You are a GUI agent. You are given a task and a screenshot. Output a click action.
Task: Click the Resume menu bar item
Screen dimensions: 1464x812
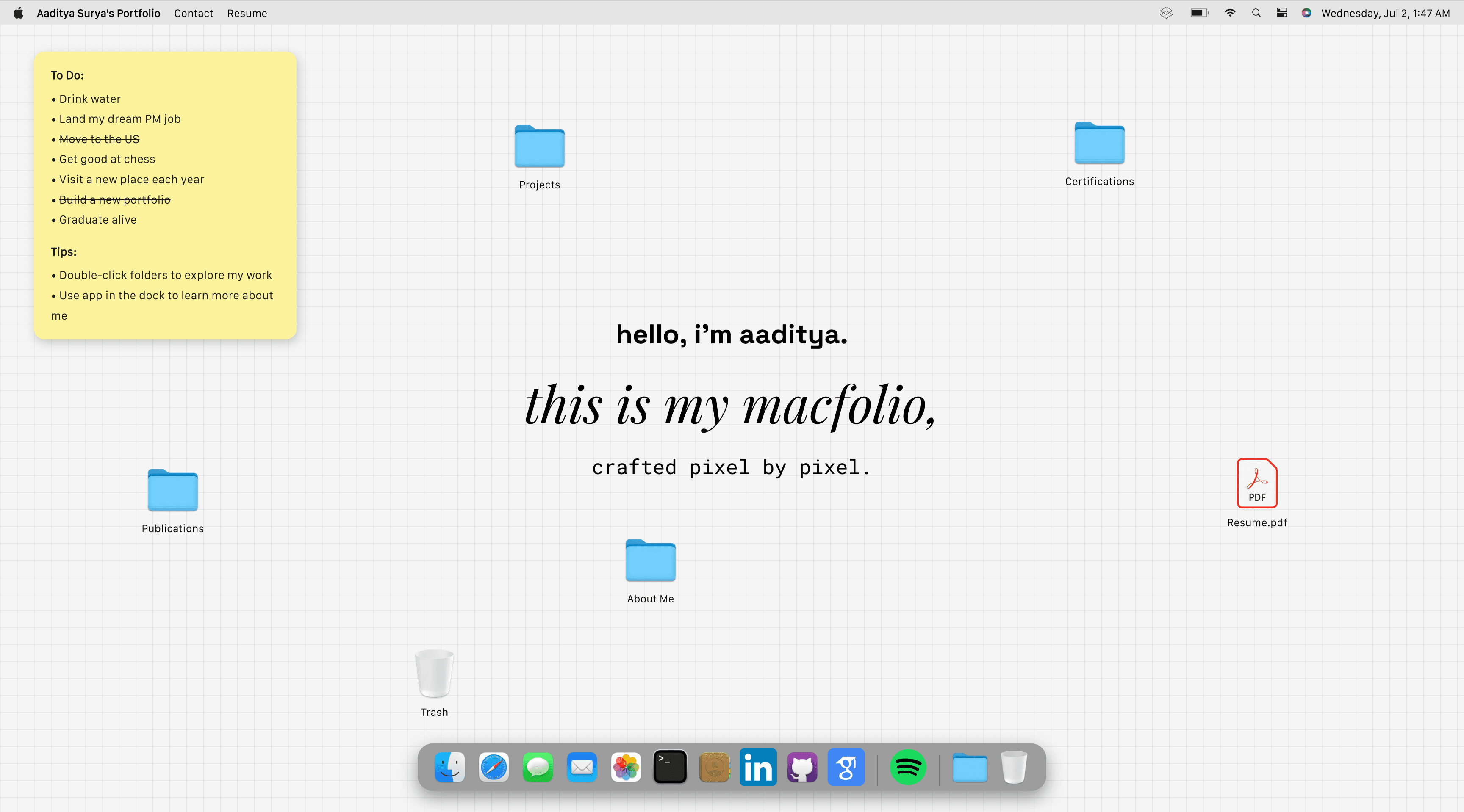[x=247, y=13]
